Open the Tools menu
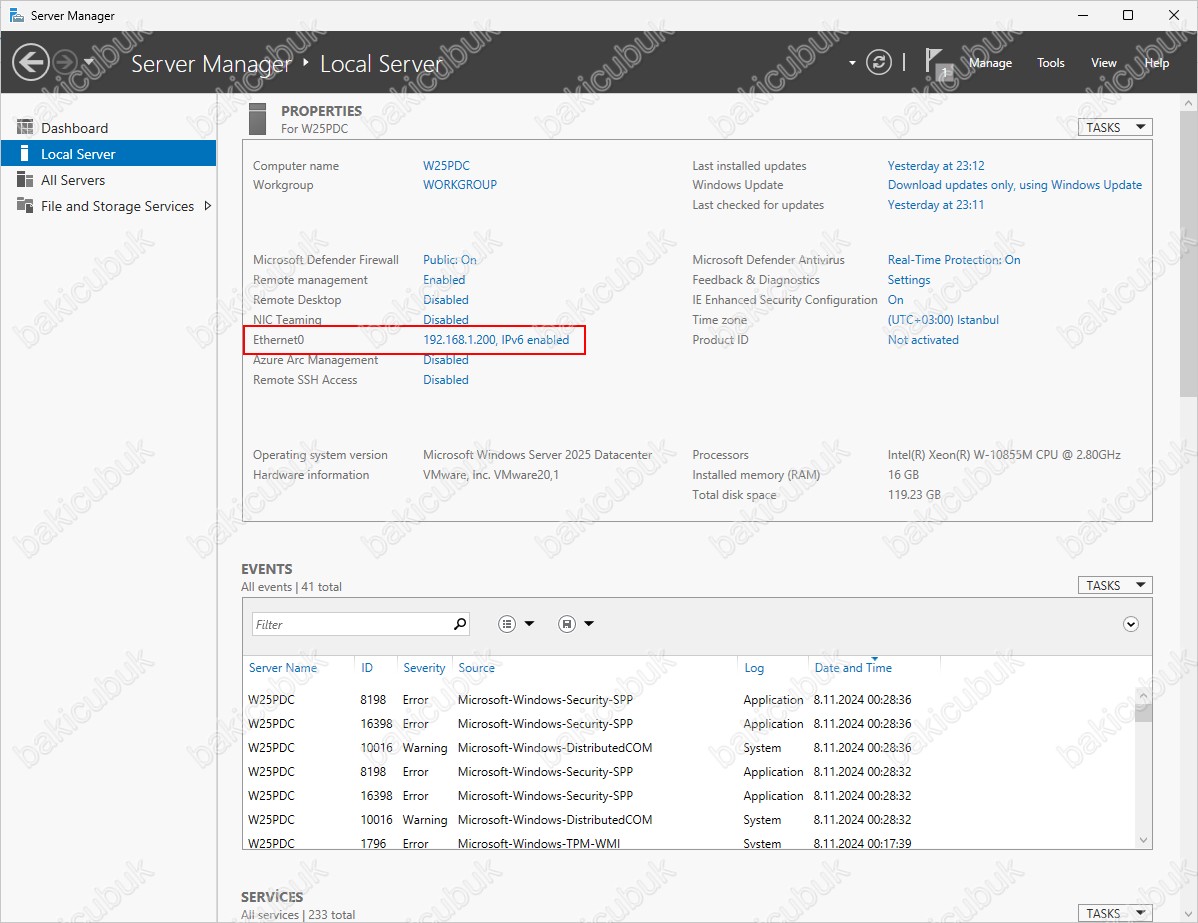1198x923 pixels. tap(1051, 63)
